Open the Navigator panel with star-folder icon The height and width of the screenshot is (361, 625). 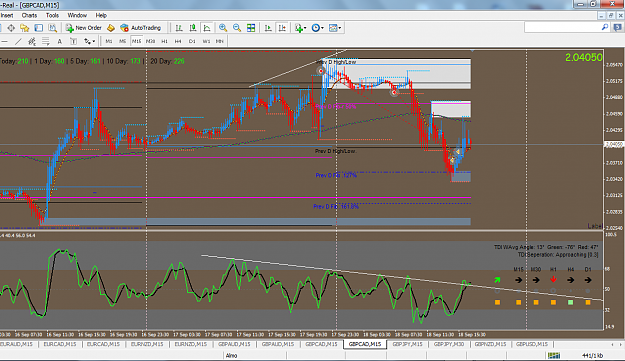(x=25, y=28)
